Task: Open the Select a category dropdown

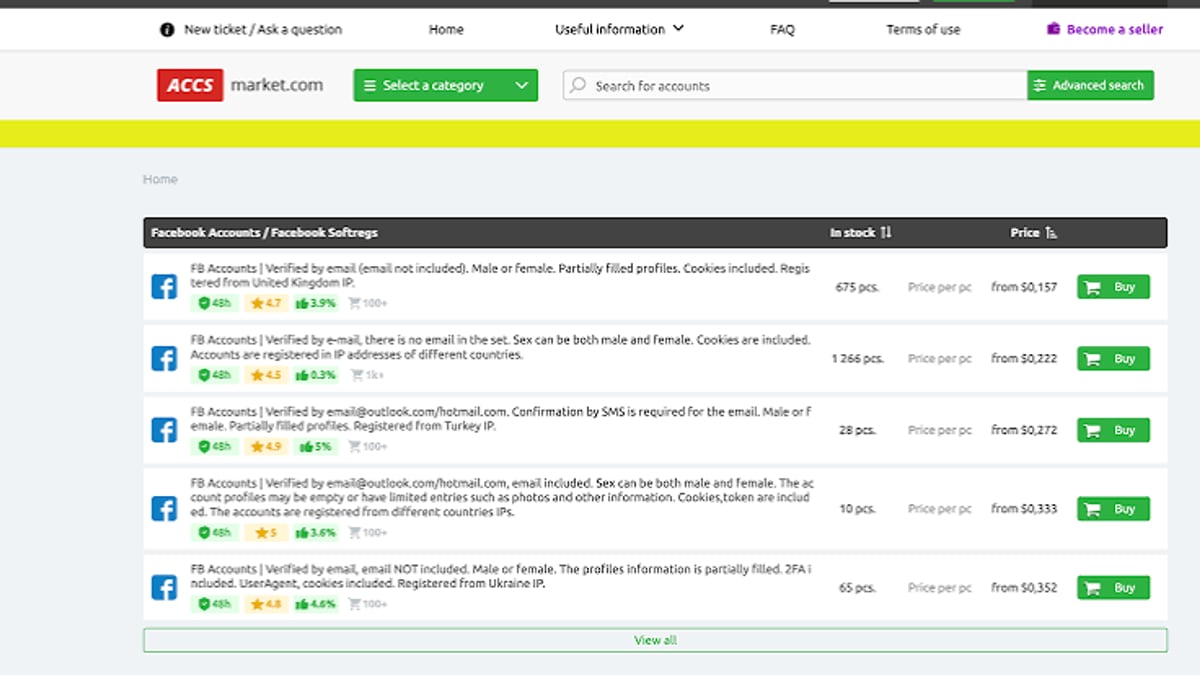Action: click(445, 85)
